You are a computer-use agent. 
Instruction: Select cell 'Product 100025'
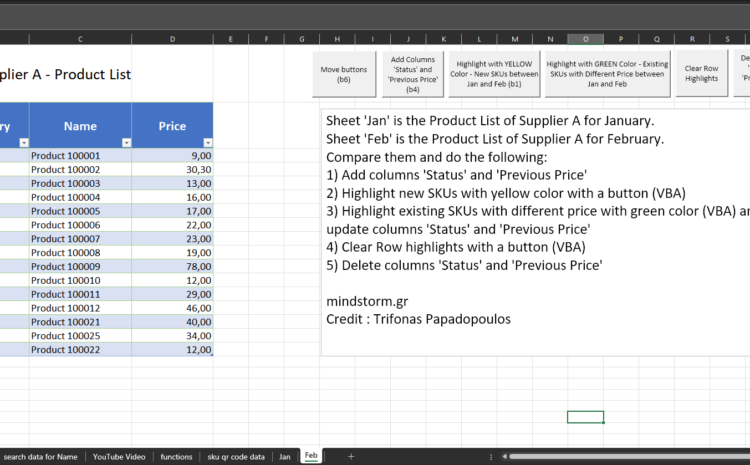click(x=80, y=336)
